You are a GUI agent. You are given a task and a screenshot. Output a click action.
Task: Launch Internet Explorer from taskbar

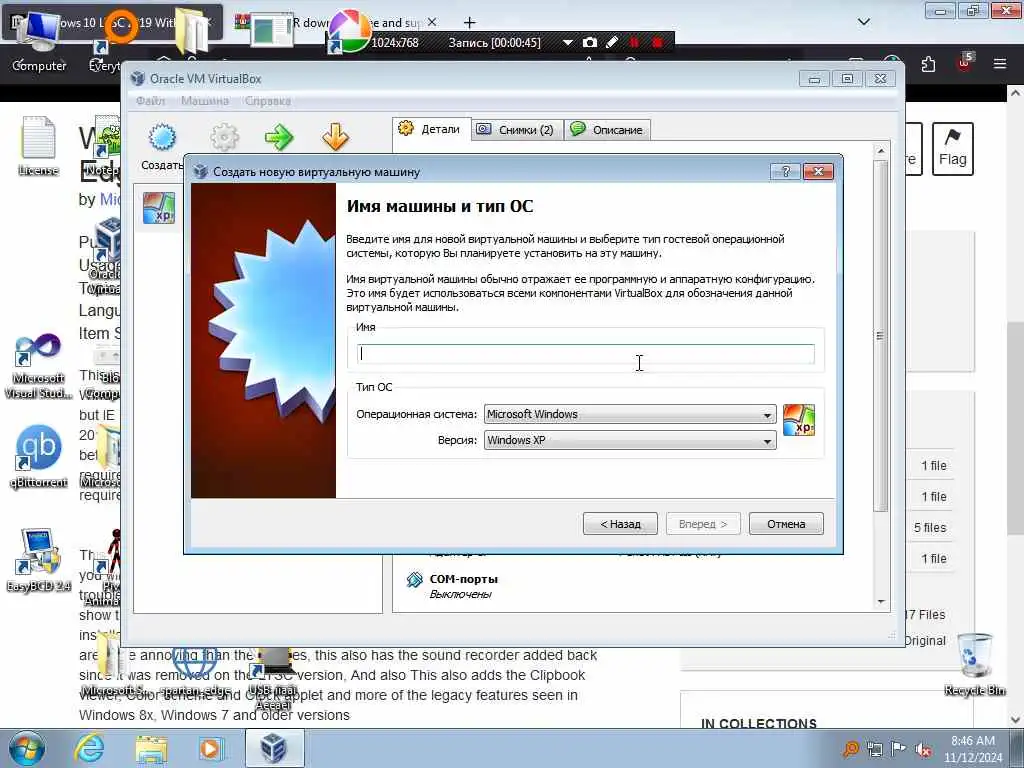coord(89,748)
